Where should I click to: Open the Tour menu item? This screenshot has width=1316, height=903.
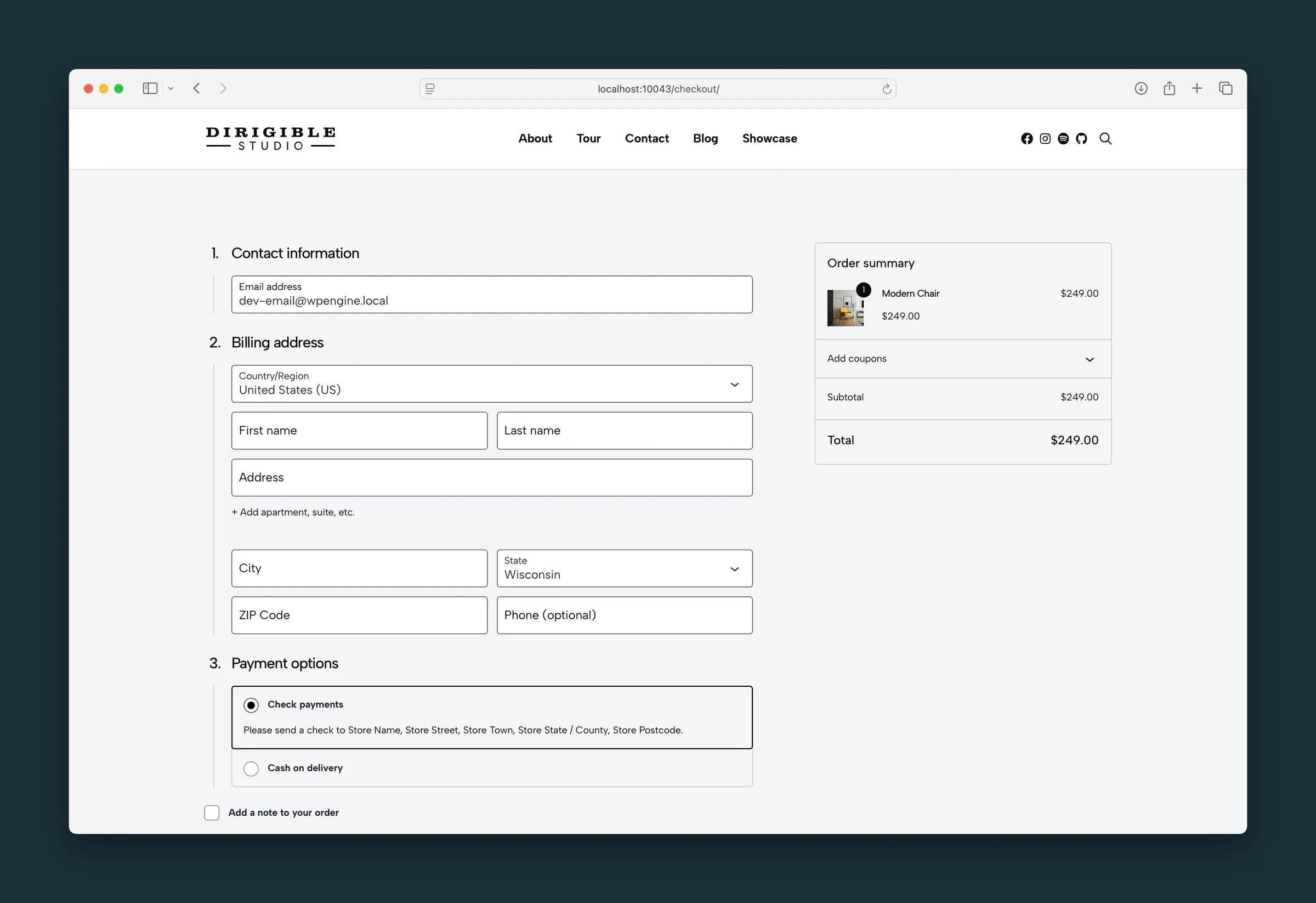(x=588, y=139)
